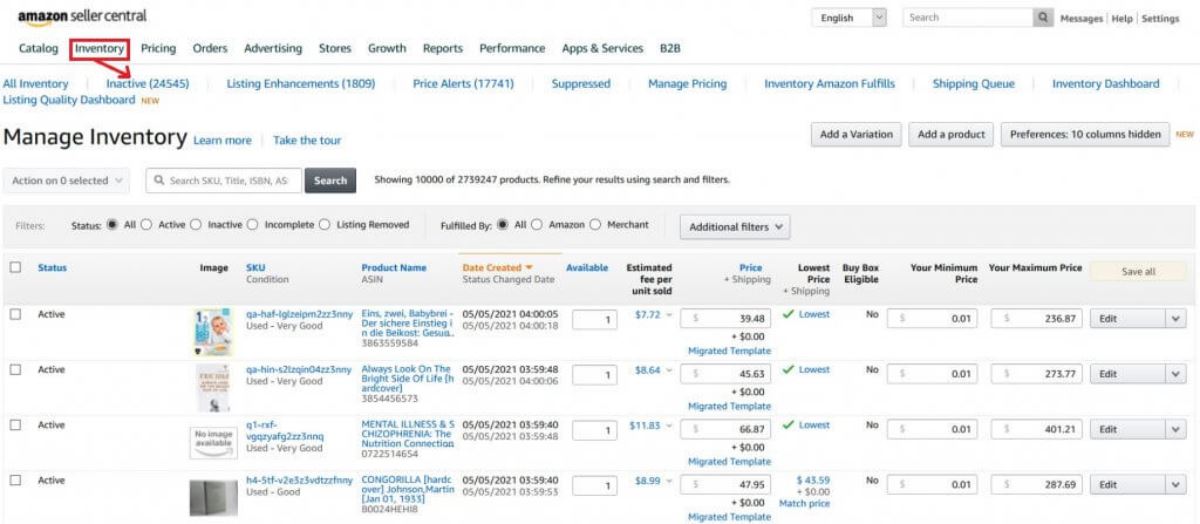This screenshot has height=524, width=1200.
Task: Choose the Merchant fulfilled-by radio button
Action: [x=596, y=225]
